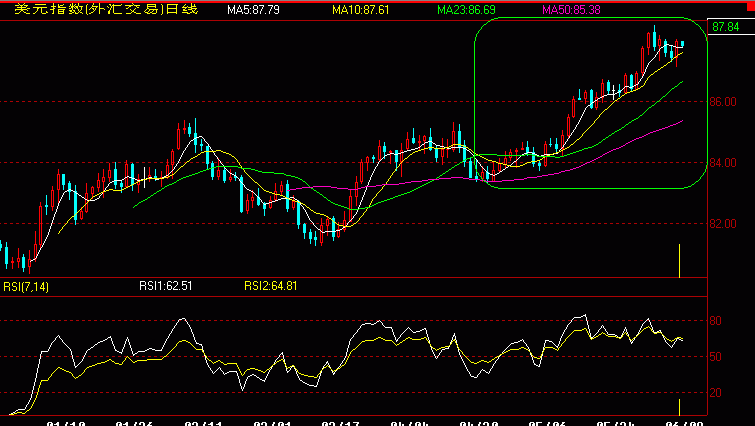Click the current price box 87.84

point(731,26)
